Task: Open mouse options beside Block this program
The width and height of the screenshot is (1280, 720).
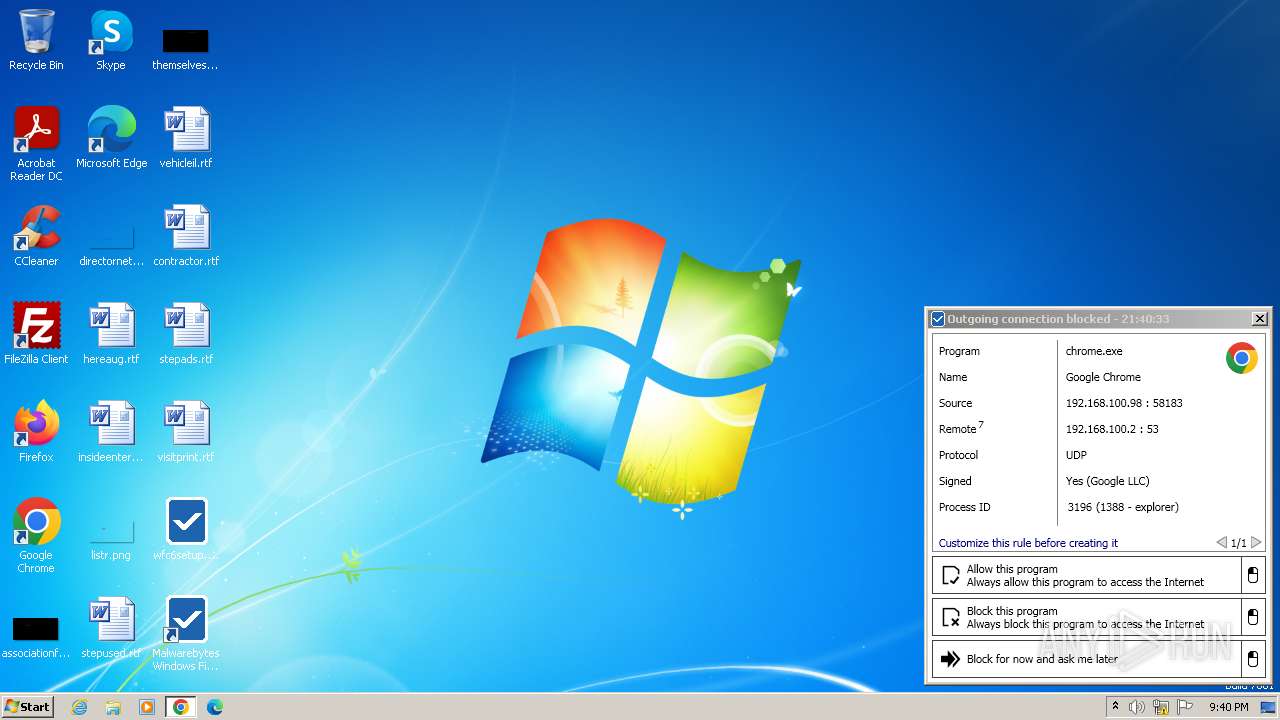Action: [x=1252, y=618]
